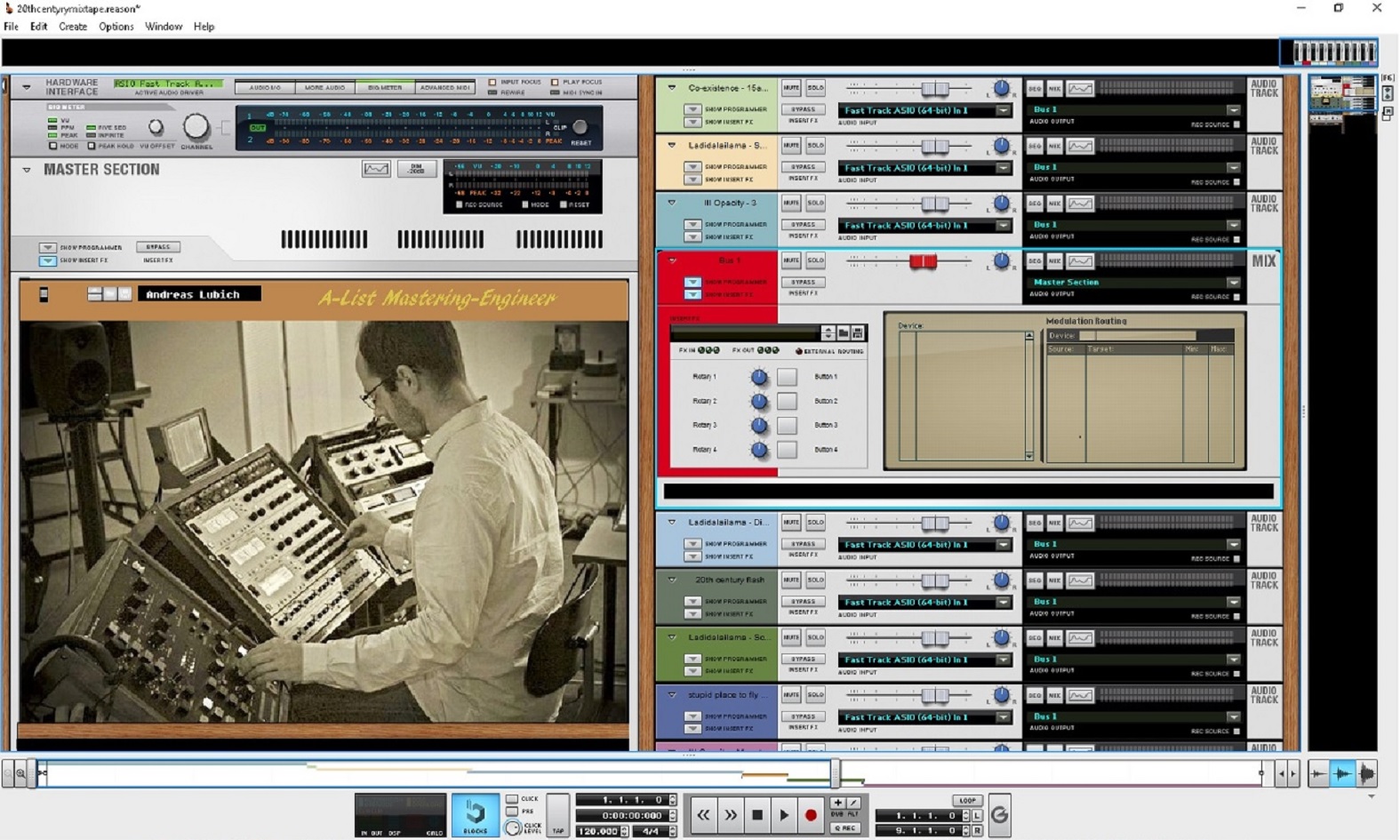Click the New Dub plus button
This screenshot has width=1400, height=840.
[837, 802]
